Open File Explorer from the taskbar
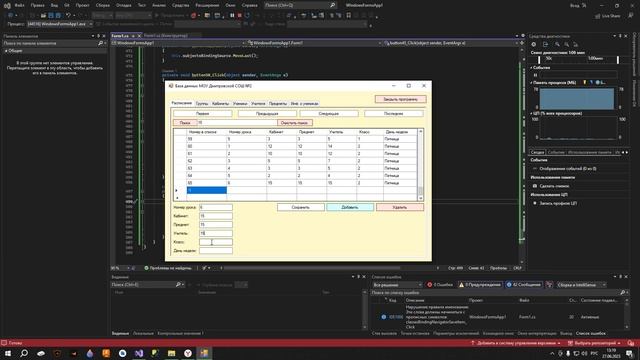The height and width of the screenshot is (360, 640). click(171, 353)
